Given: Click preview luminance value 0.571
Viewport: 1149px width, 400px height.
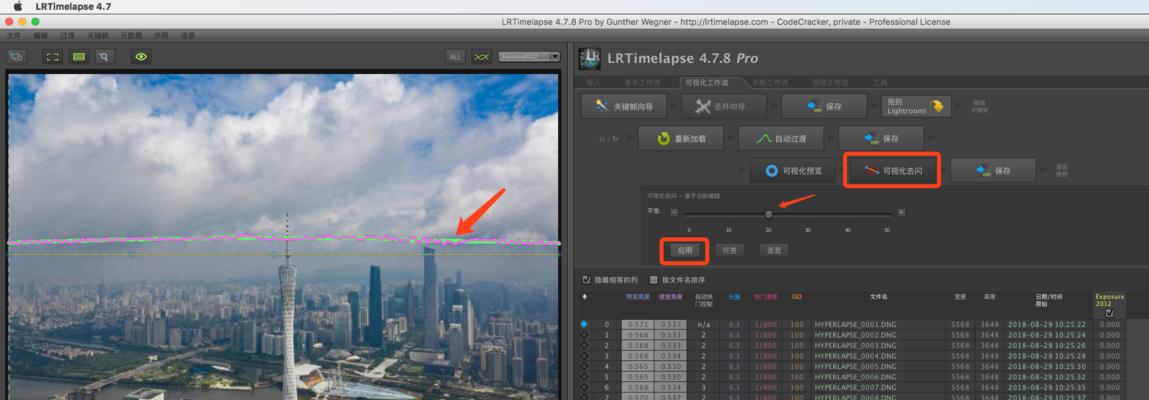Looking at the screenshot, I should tap(638, 324).
